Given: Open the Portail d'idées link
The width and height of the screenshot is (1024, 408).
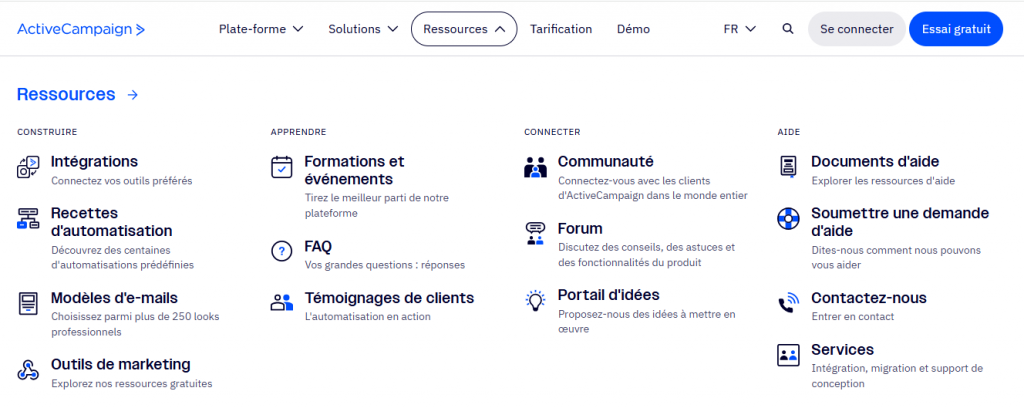Looking at the screenshot, I should (609, 294).
